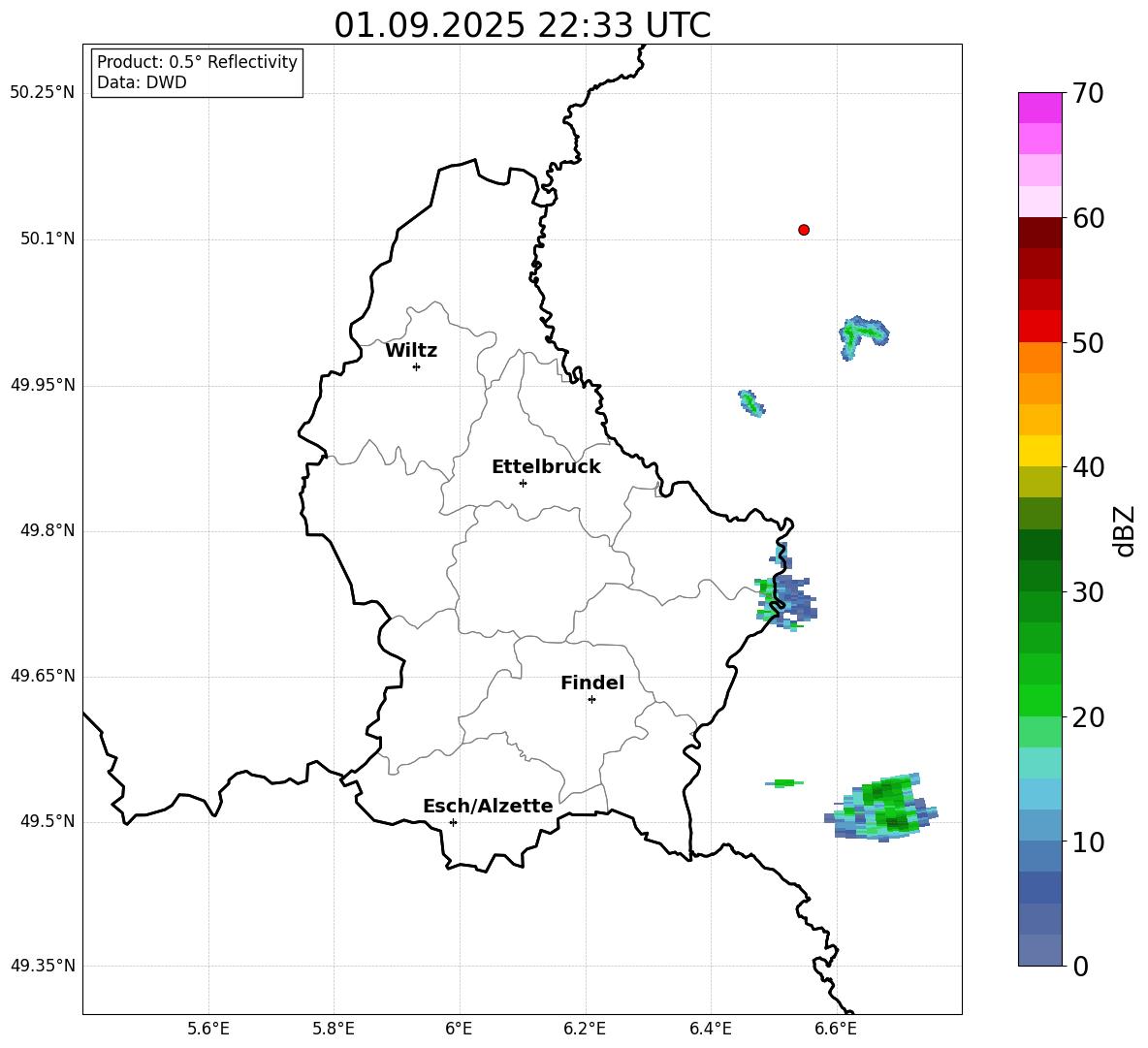This screenshot has height=1048, width=1148.
Task: Click the Ettelbruck cross marker
Action: [x=523, y=483]
